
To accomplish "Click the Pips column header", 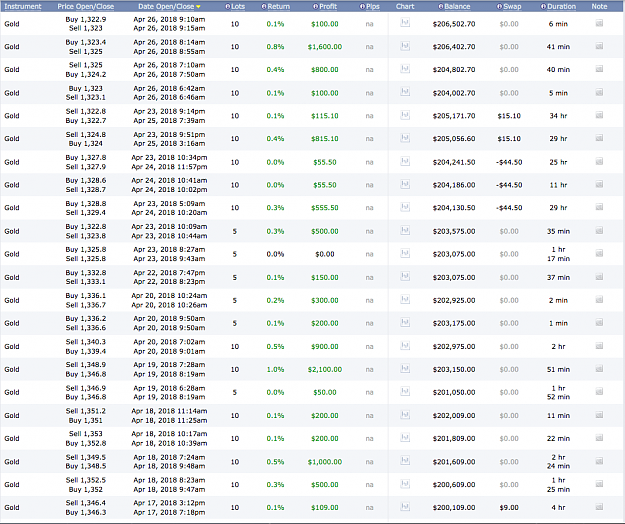I will 373,6.
